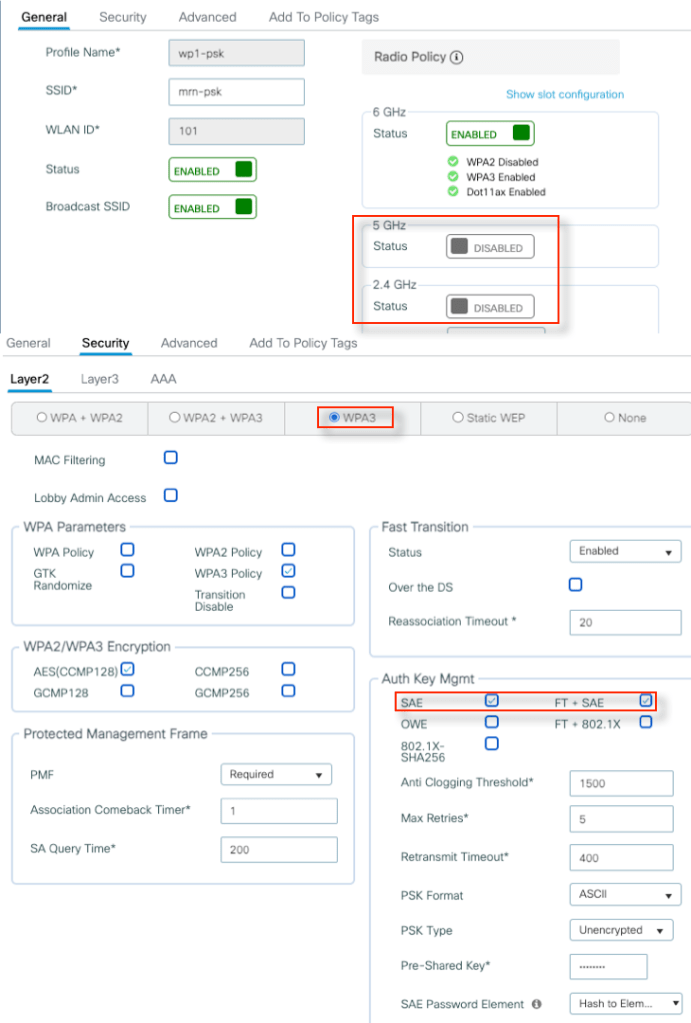Open the AAA sub-tab
This screenshot has width=691, height=1023.
(163, 380)
